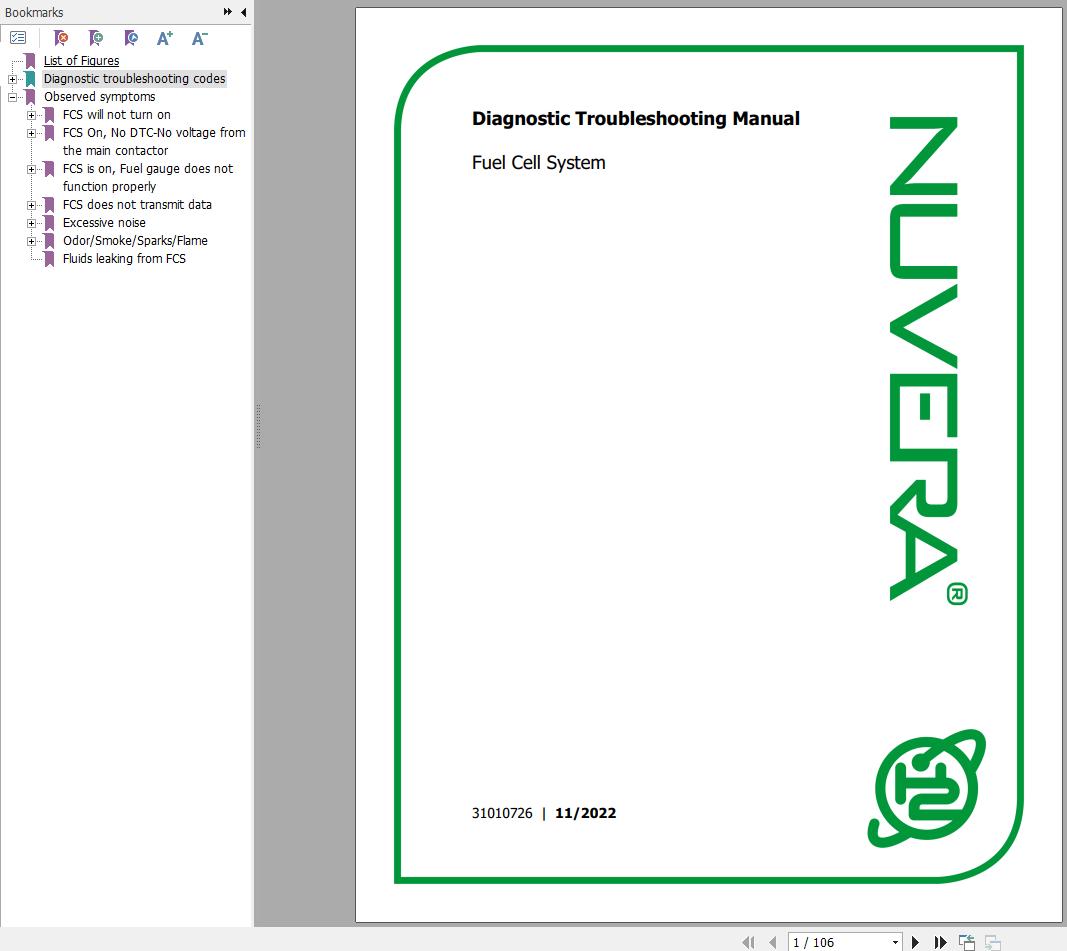The image size is (1067, 951).
Task: Collapse the Bookmarks panel with double-arrow
Action: (229, 12)
